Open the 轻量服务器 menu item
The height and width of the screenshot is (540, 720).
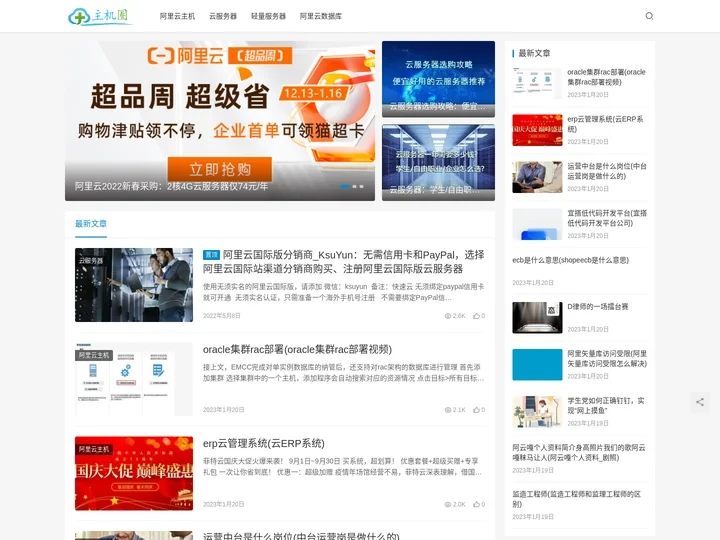(x=268, y=16)
